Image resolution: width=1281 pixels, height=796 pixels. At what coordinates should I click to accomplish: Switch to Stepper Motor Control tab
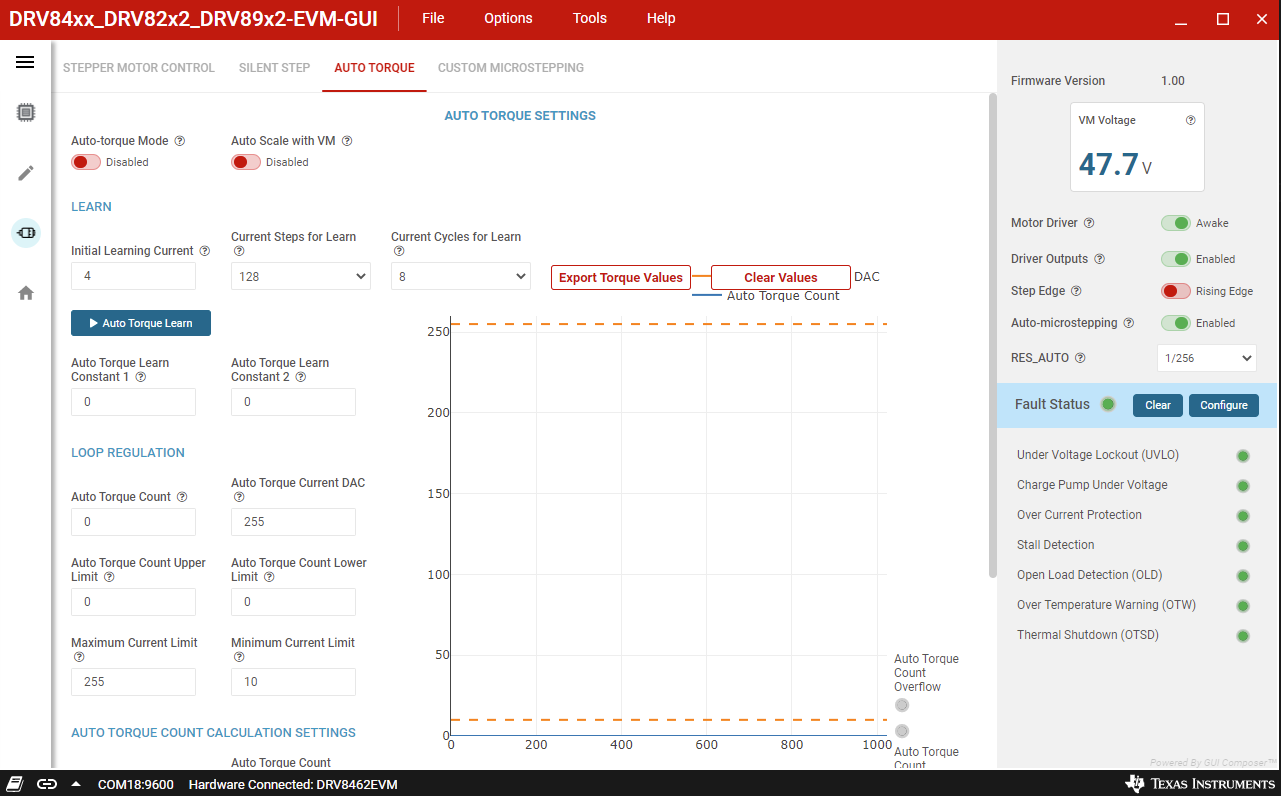tap(139, 68)
